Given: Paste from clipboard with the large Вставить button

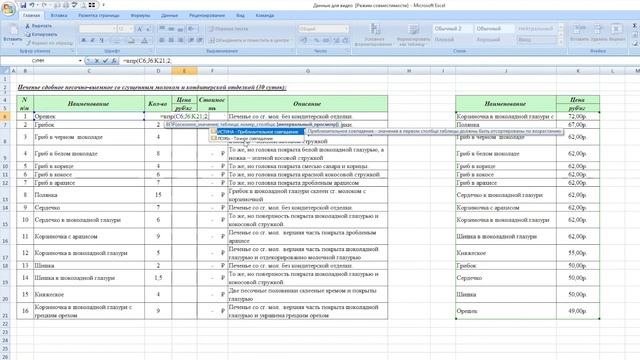Looking at the screenshot, I should 12,33.
